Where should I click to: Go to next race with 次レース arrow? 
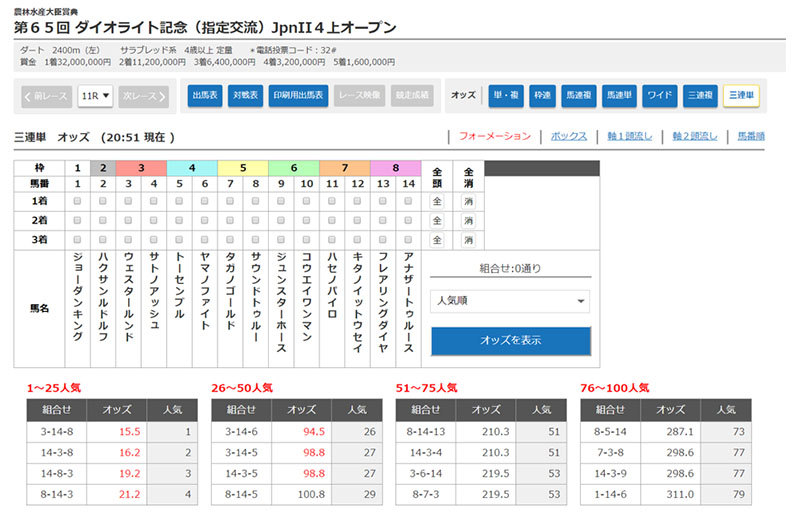click(x=145, y=96)
